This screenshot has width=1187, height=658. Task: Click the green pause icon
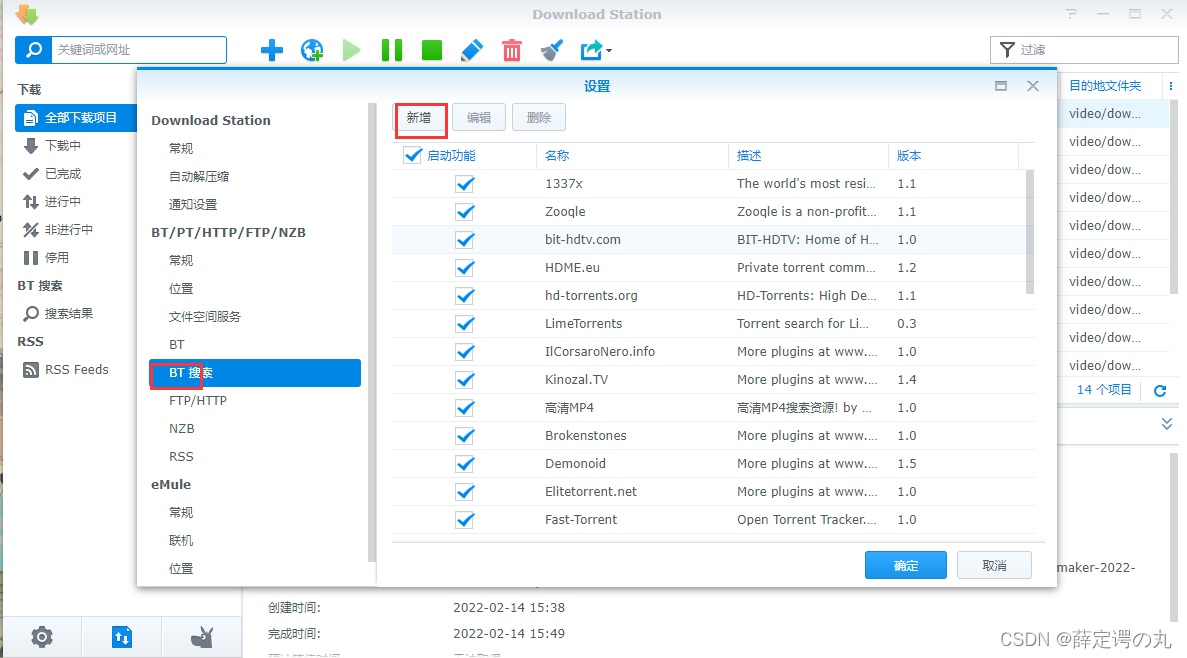point(391,51)
